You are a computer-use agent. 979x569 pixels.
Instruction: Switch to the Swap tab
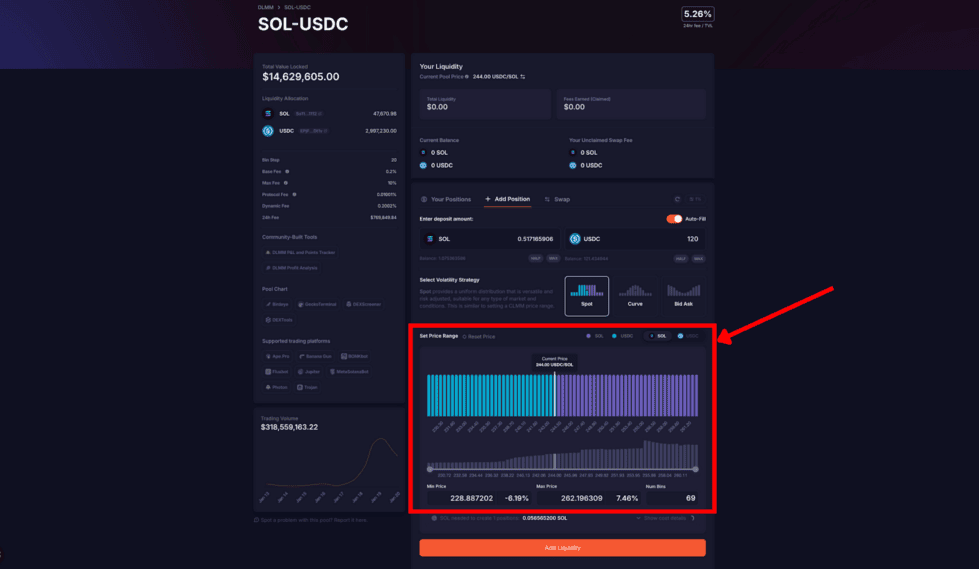click(x=557, y=199)
